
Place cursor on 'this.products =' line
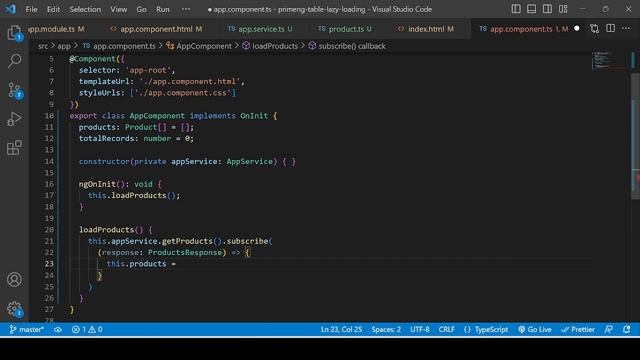(x=141, y=264)
